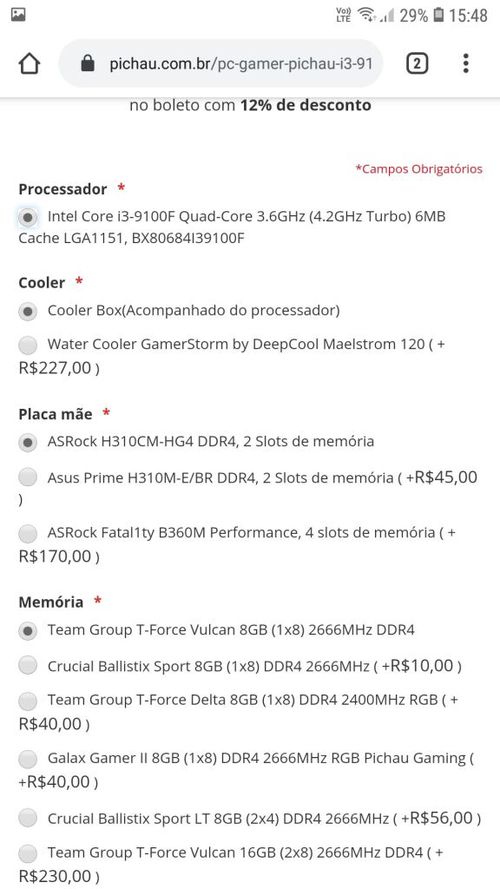Open Chrome's three-dot overflow menu

[x=465, y=64]
